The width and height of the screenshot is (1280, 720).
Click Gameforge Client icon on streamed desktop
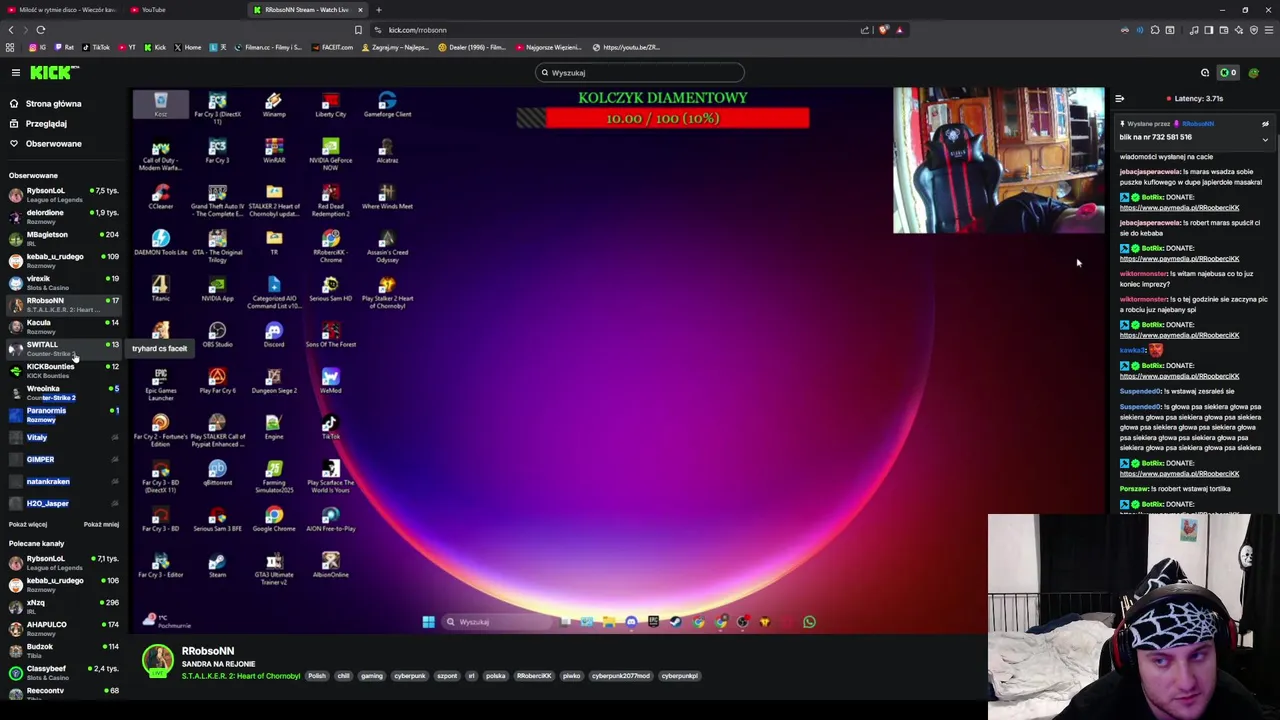387,105
